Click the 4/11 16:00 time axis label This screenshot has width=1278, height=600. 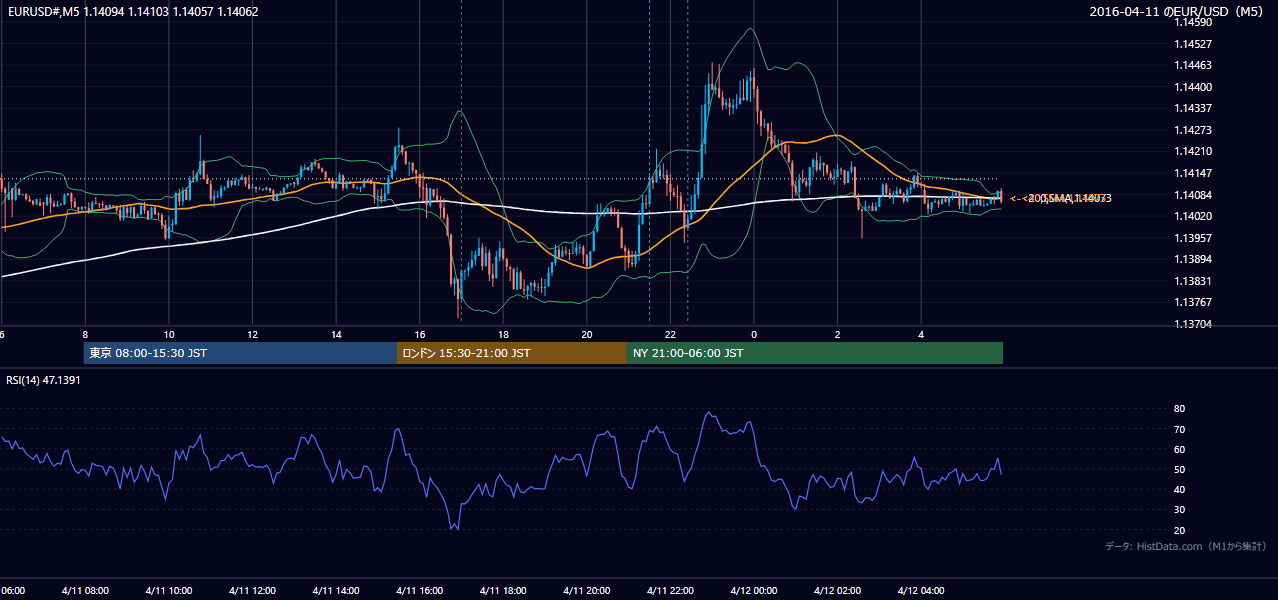pos(420,590)
